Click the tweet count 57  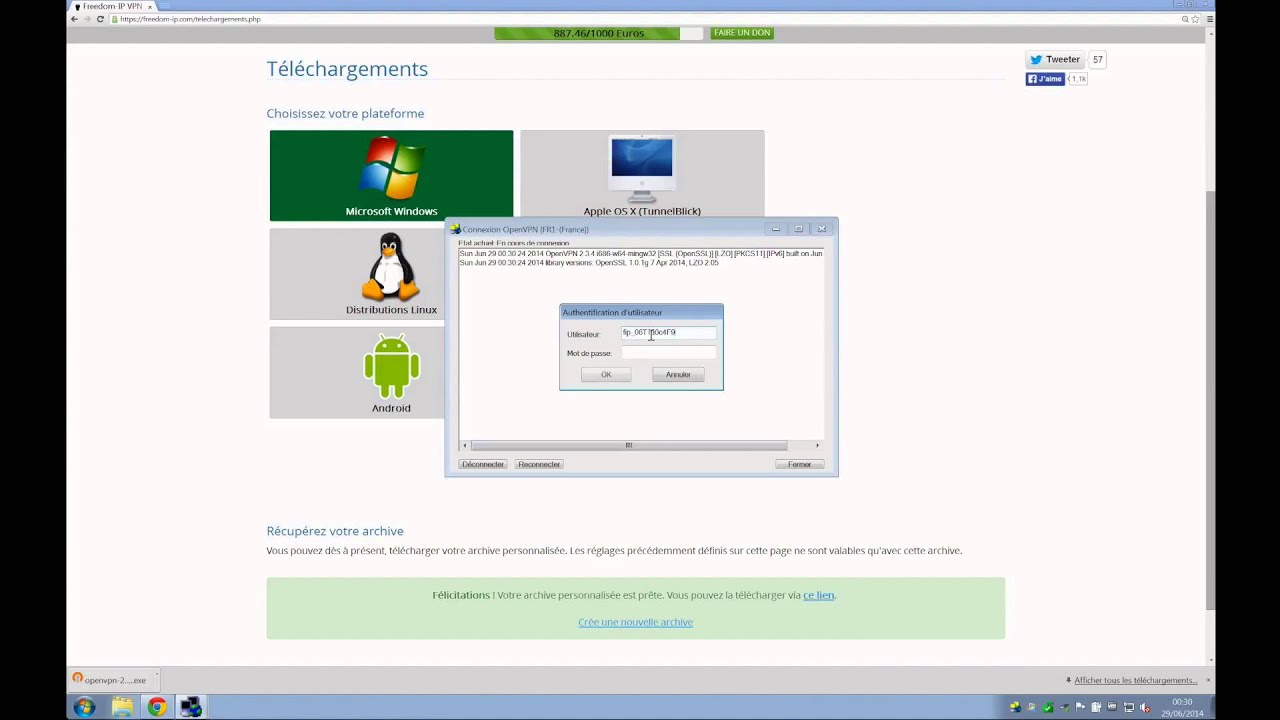1097,59
